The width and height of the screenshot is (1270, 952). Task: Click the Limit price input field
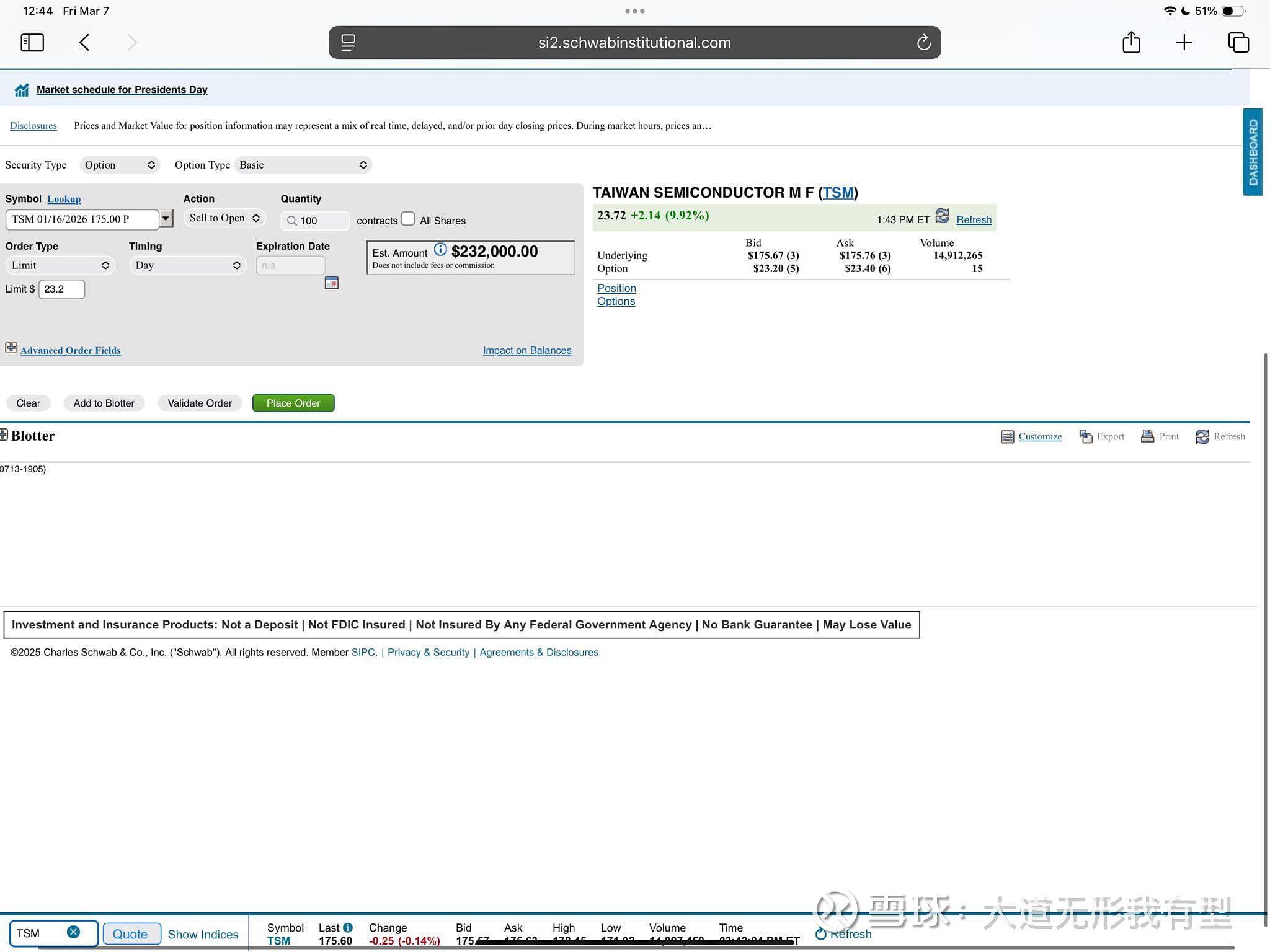(x=61, y=289)
